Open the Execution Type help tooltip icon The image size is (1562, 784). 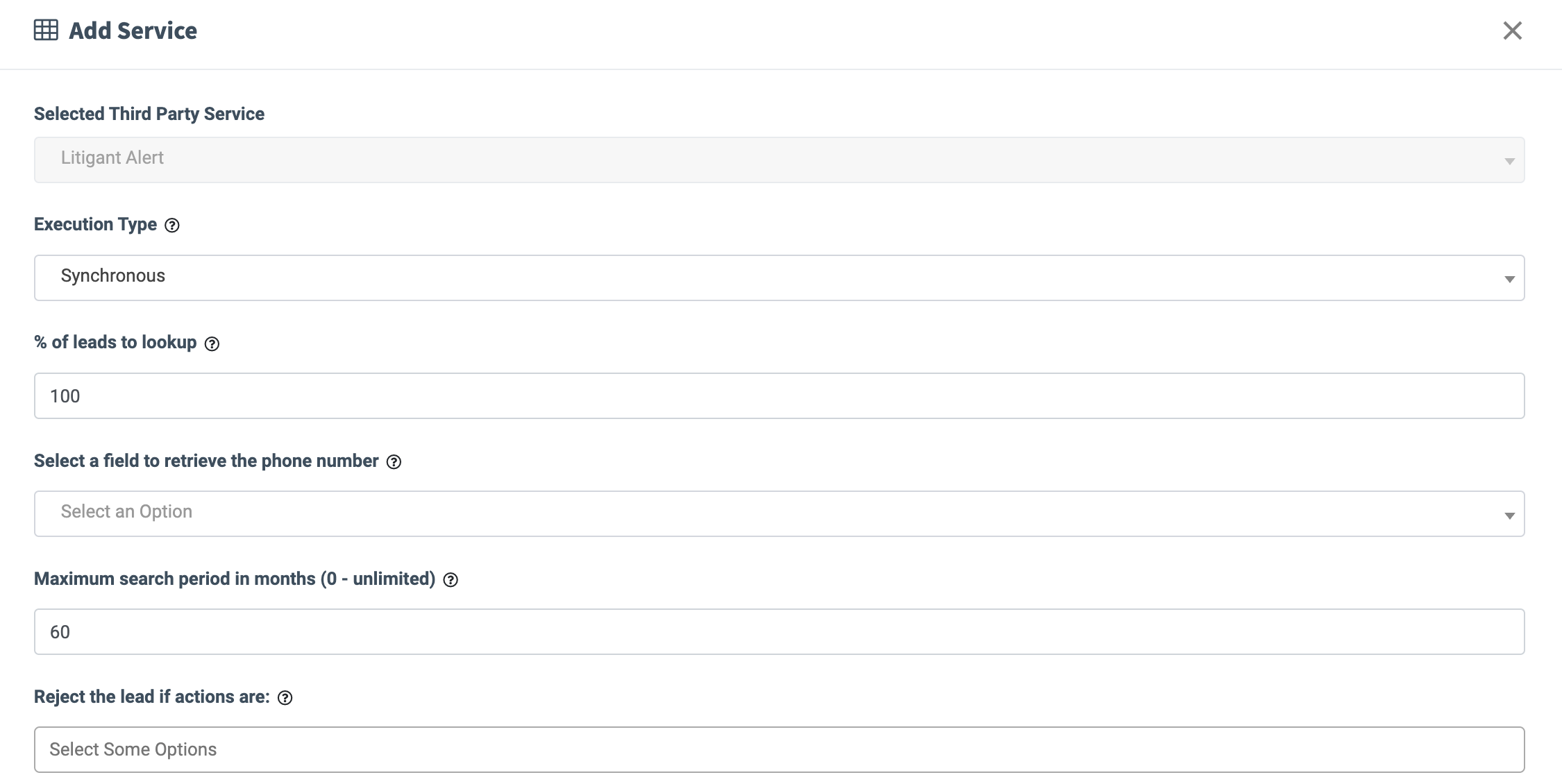(172, 225)
